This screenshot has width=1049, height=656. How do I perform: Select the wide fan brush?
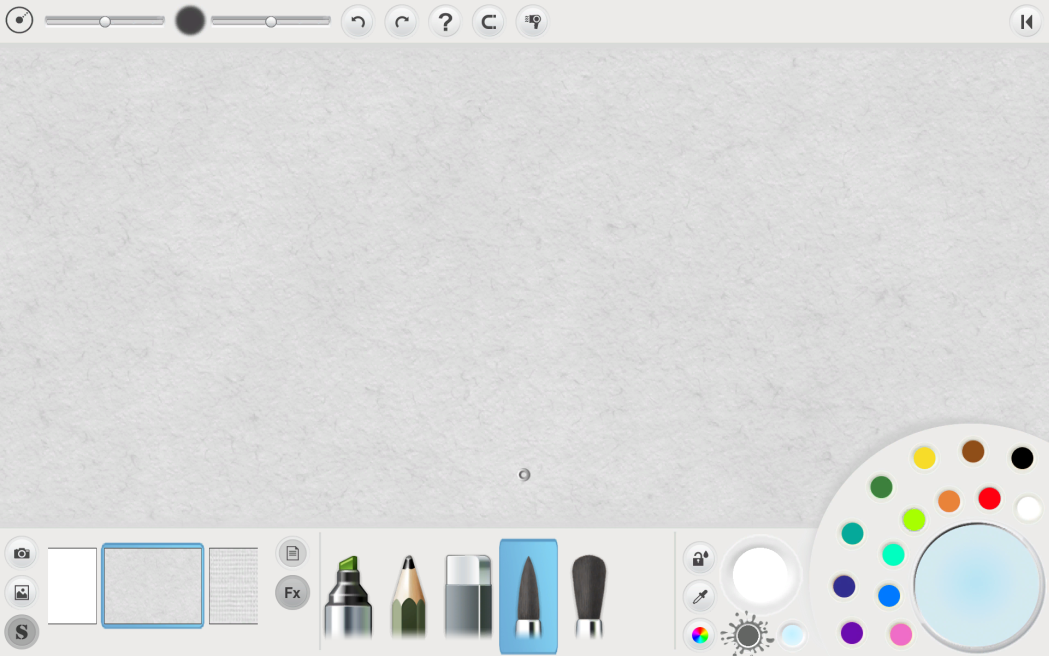[588, 596]
